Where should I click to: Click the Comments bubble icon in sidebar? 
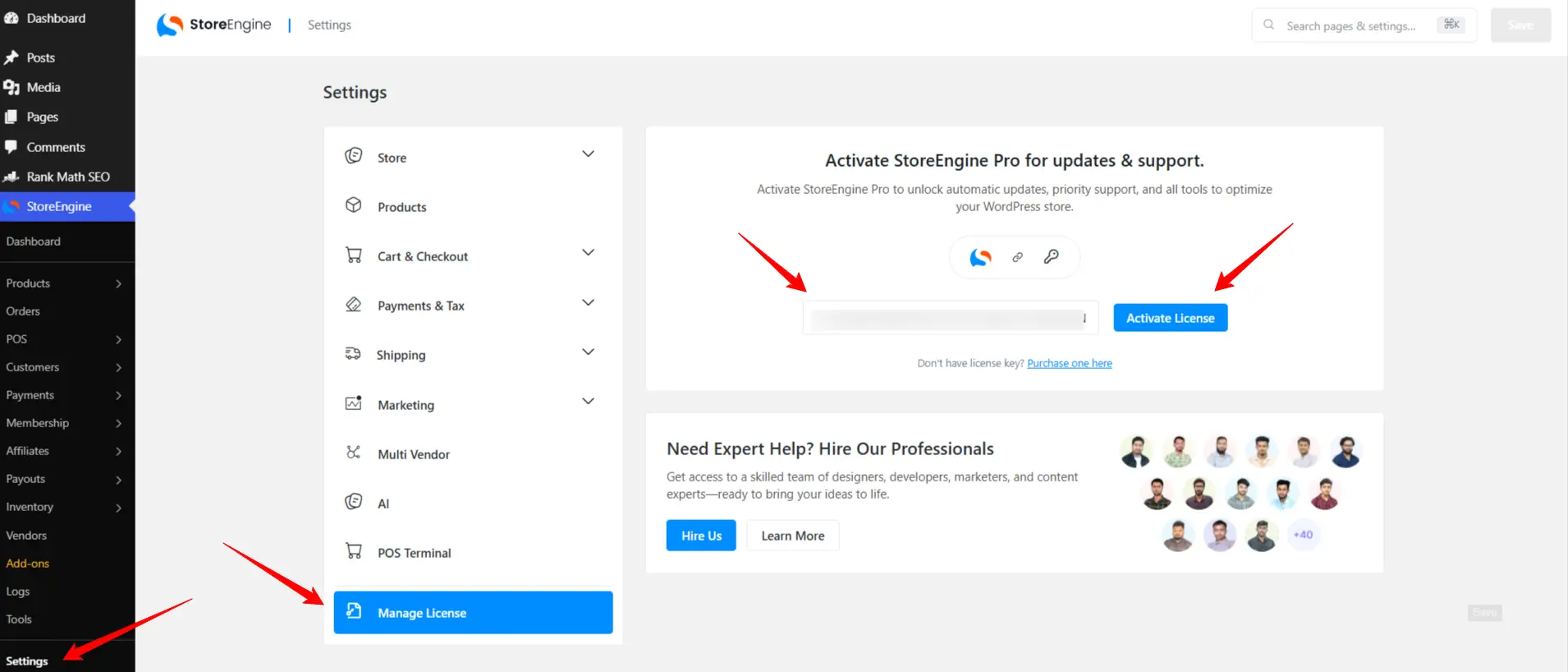(11, 147)
